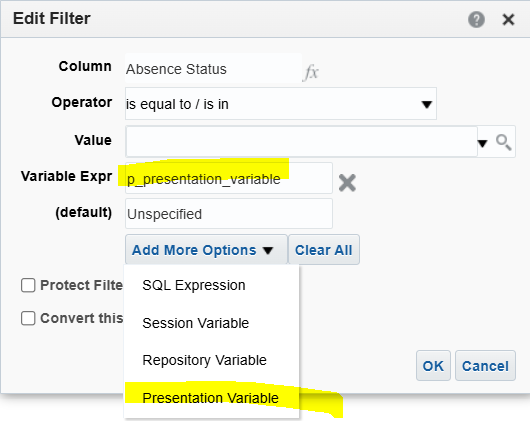Screen dimensions: 530x421
Task: Open the fx column formula editor
Action: (x=311, y=72)
